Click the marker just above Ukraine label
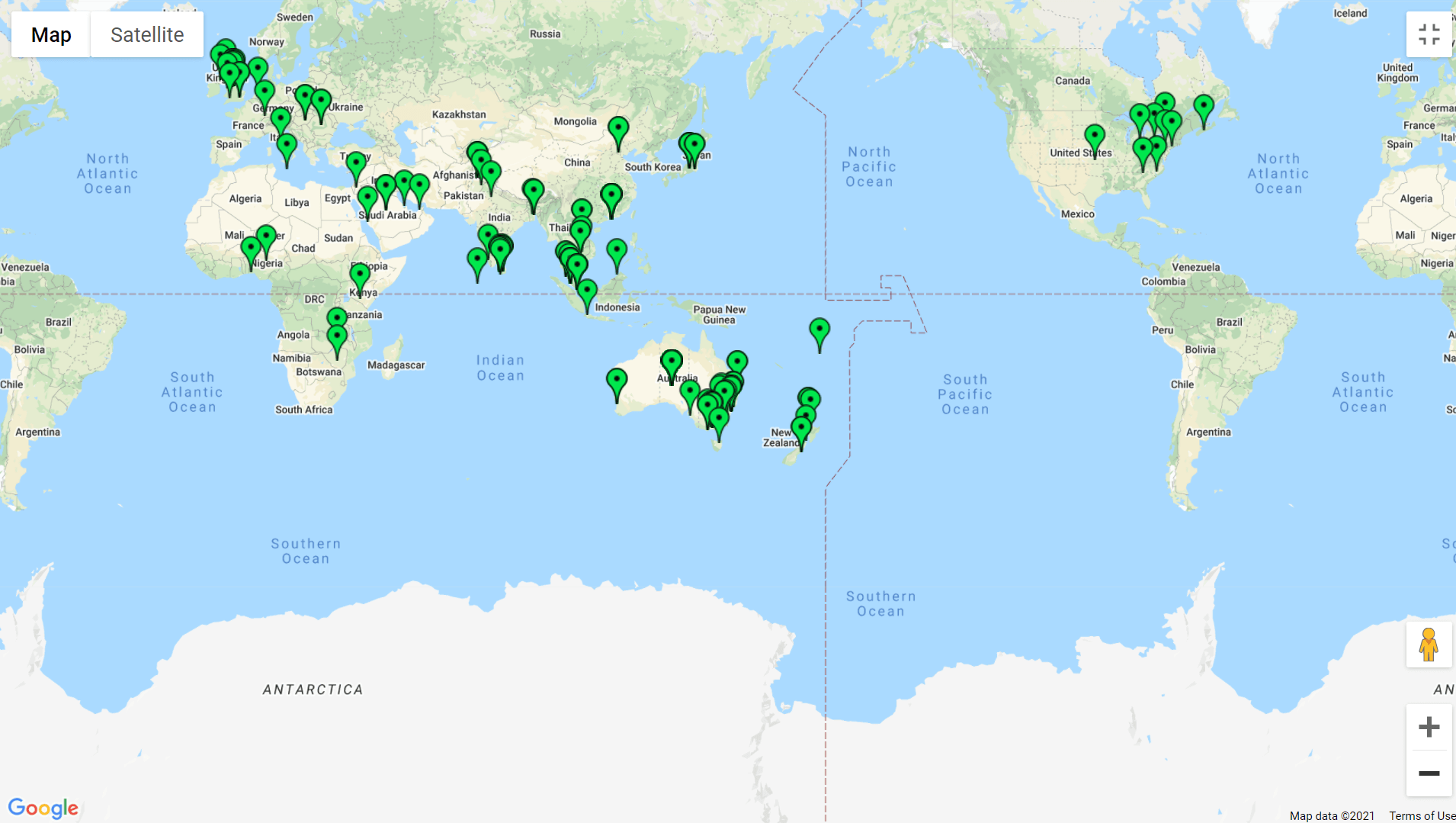The image size is (1456, 823). point(321,103)
